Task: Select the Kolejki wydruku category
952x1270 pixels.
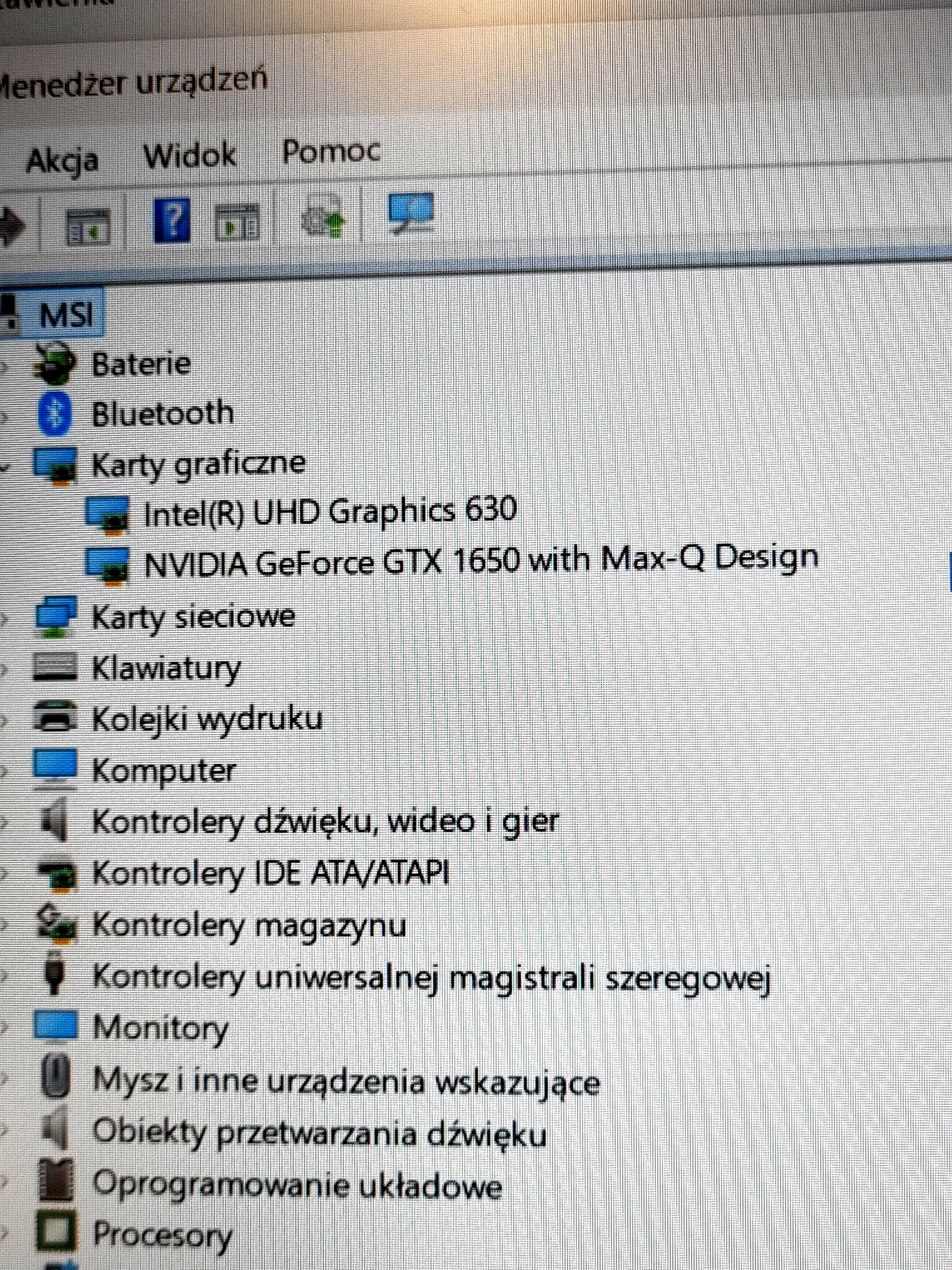Action: point(208,720)
